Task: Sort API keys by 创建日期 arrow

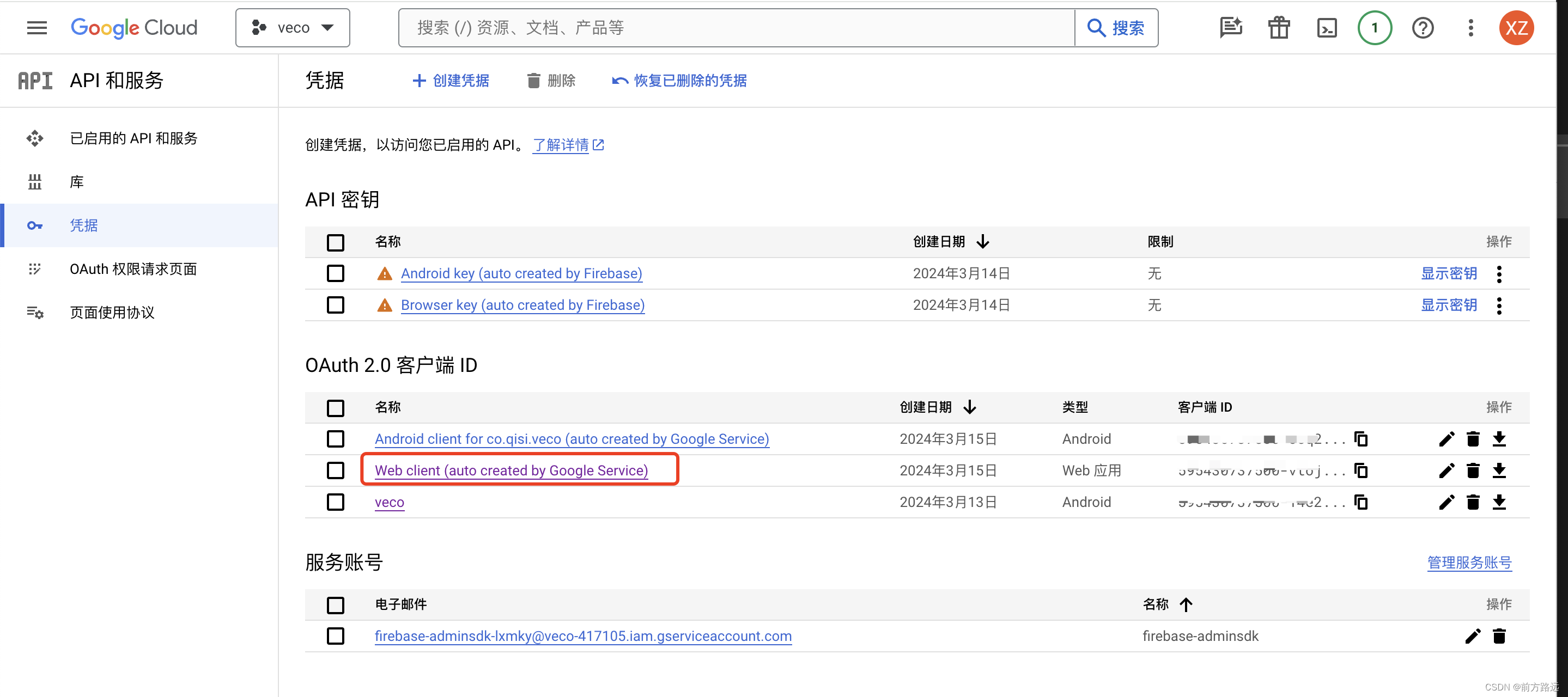Action: 982,241
